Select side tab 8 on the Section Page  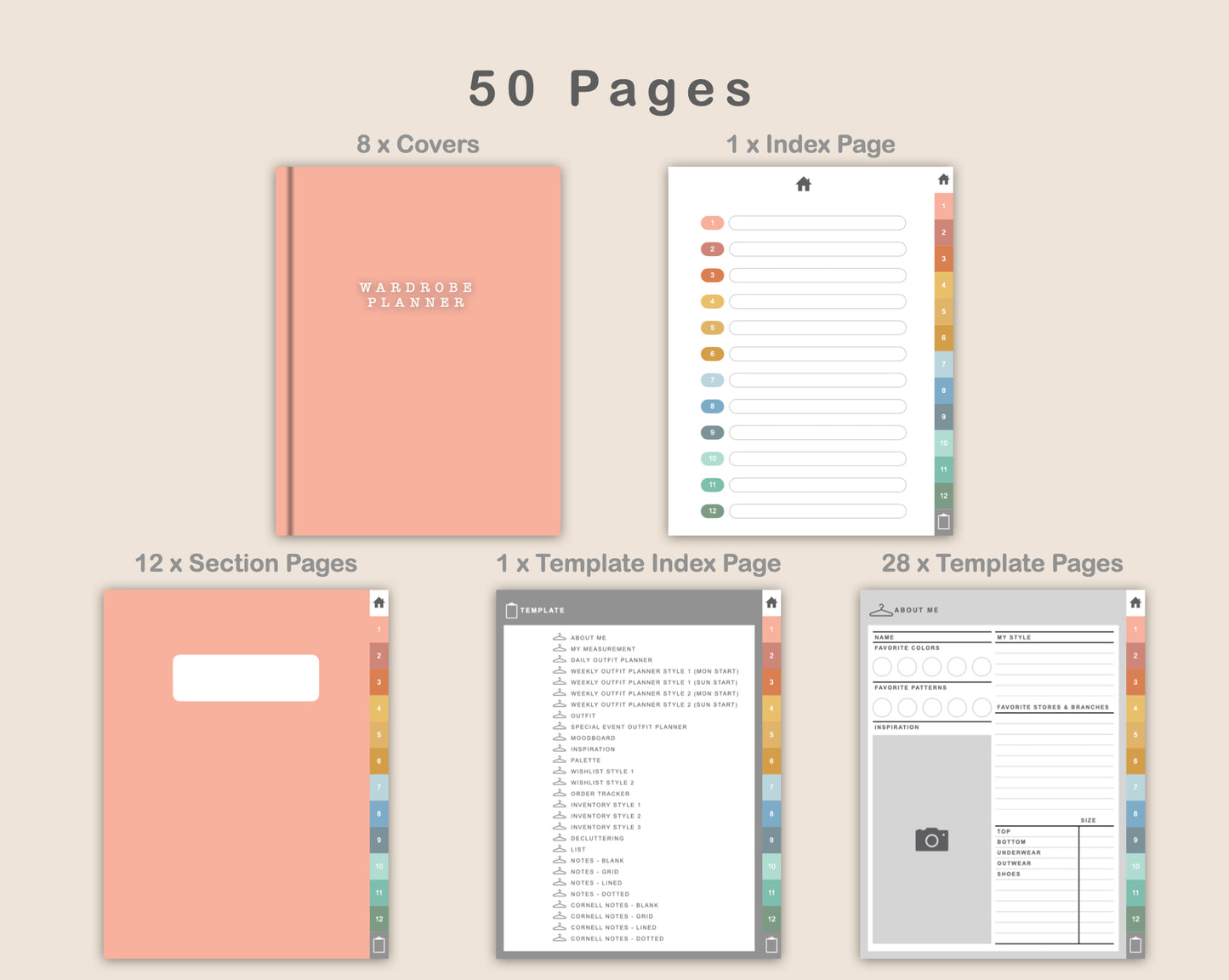click(x=379, y=814)
